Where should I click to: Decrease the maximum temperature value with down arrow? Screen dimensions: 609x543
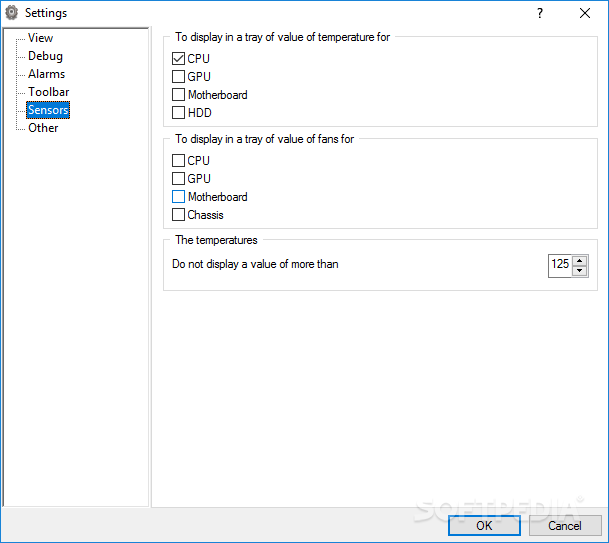(579, 270)
